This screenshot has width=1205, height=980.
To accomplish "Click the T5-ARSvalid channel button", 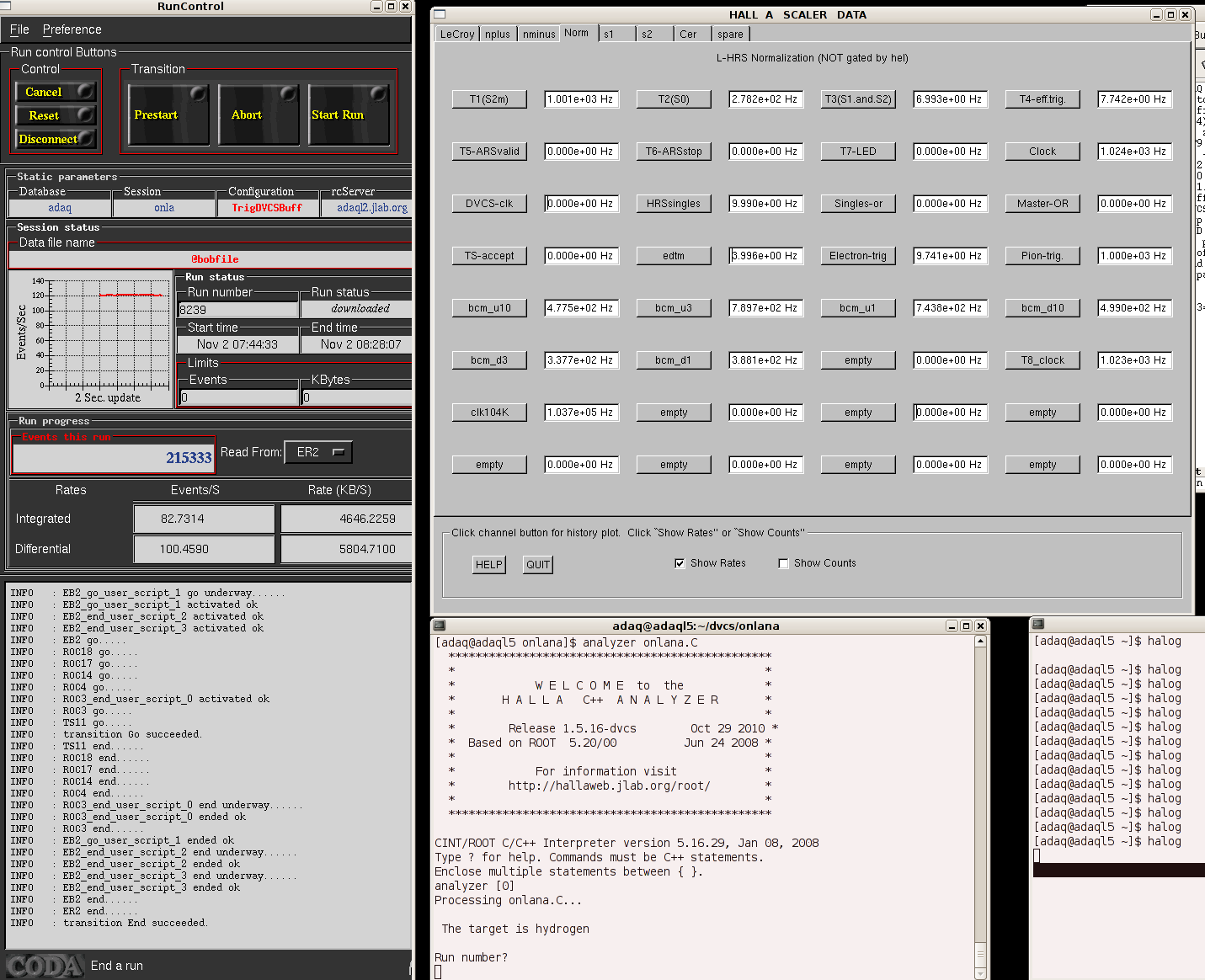I will (x=489, y=152).
